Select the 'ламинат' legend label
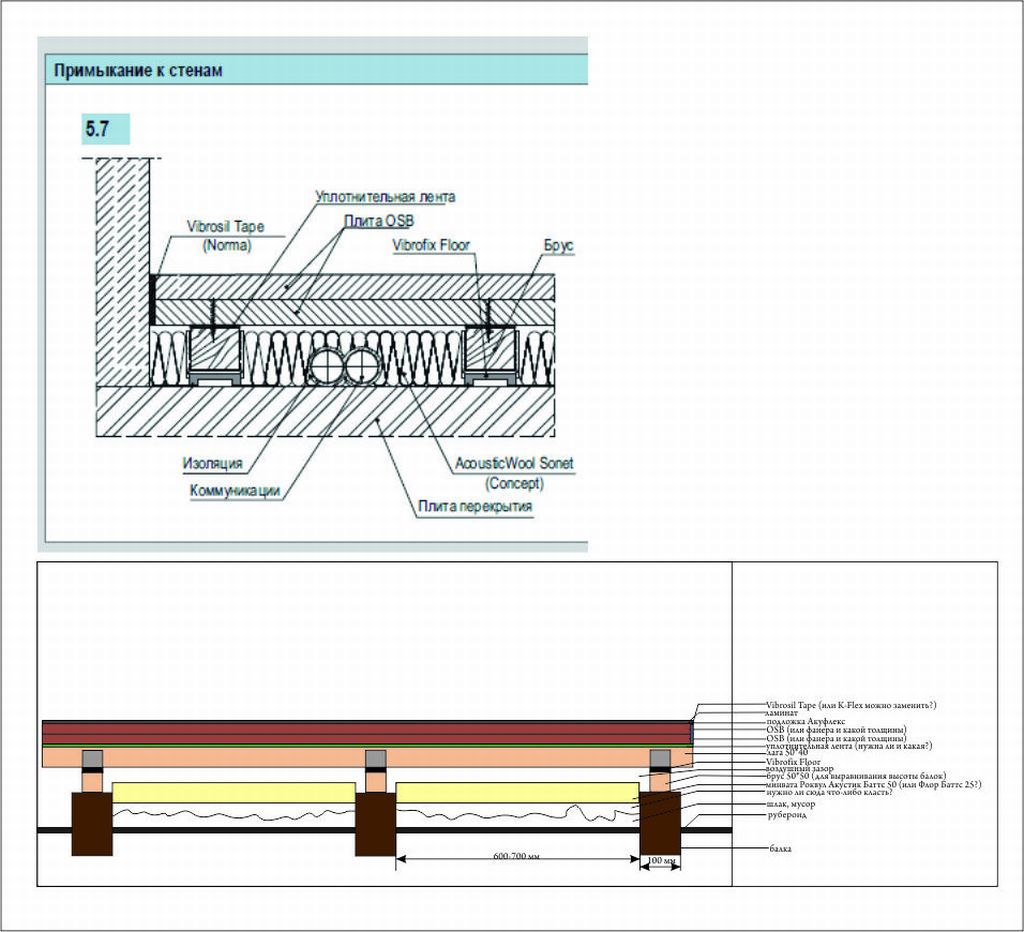This screenshot has height=932, width=1024. point(782,713)
